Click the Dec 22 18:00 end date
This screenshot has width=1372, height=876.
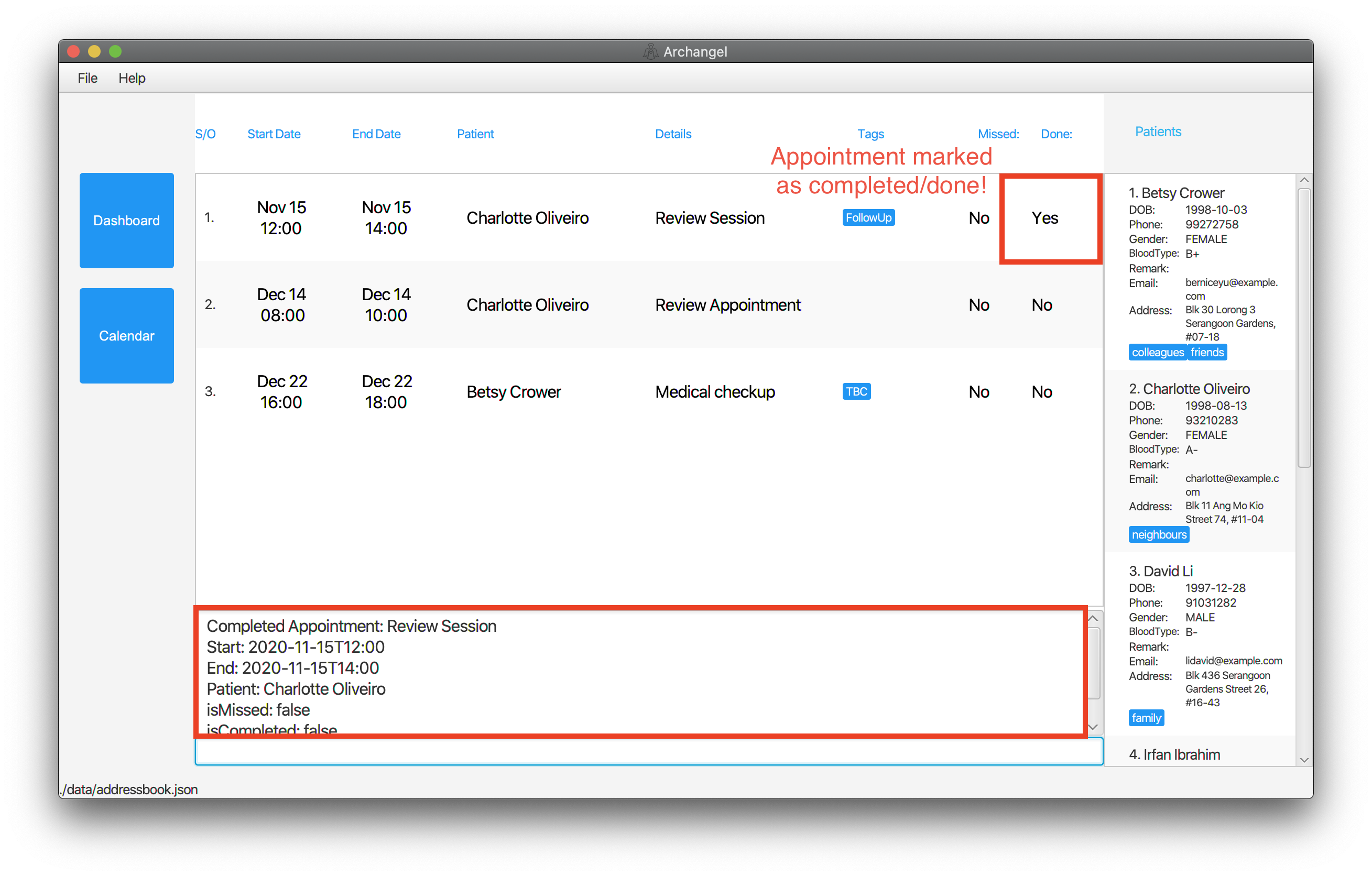point(386,392)
